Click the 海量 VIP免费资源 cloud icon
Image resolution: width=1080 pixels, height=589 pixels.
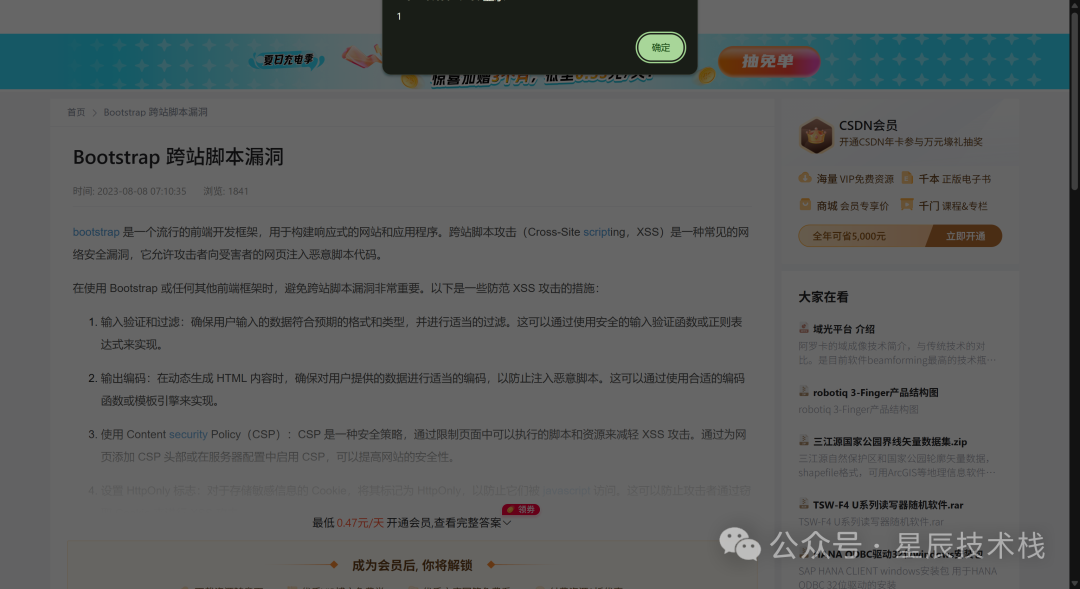pos(805,178)
